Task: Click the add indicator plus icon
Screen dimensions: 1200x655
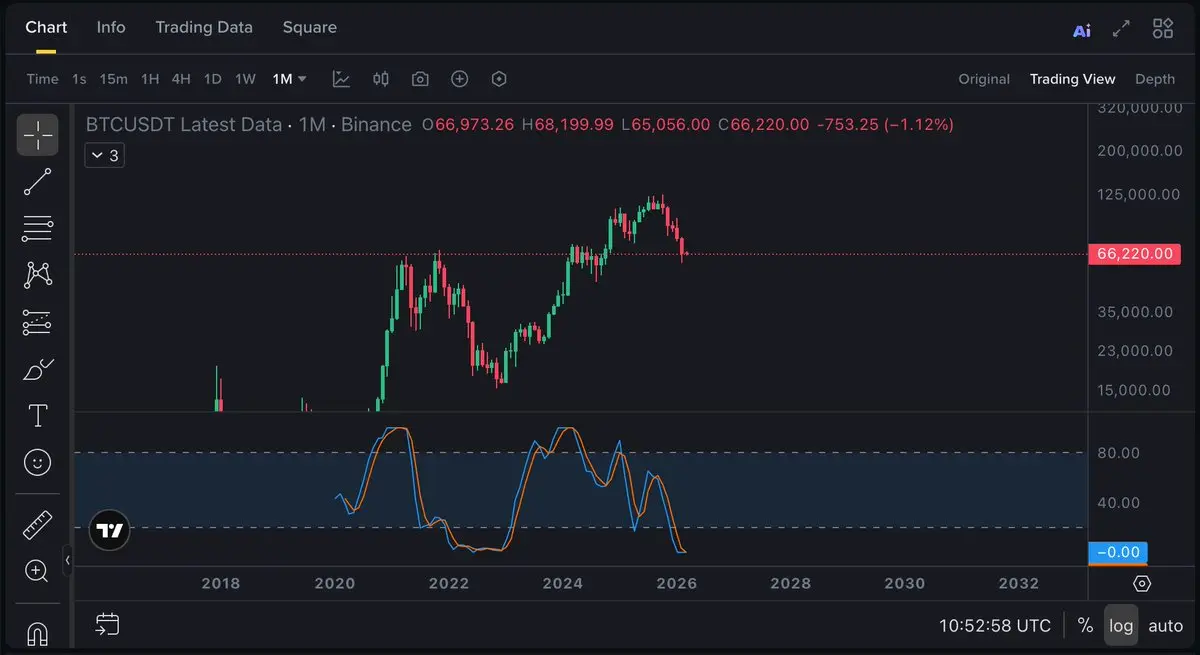Action: click(459, 79)
